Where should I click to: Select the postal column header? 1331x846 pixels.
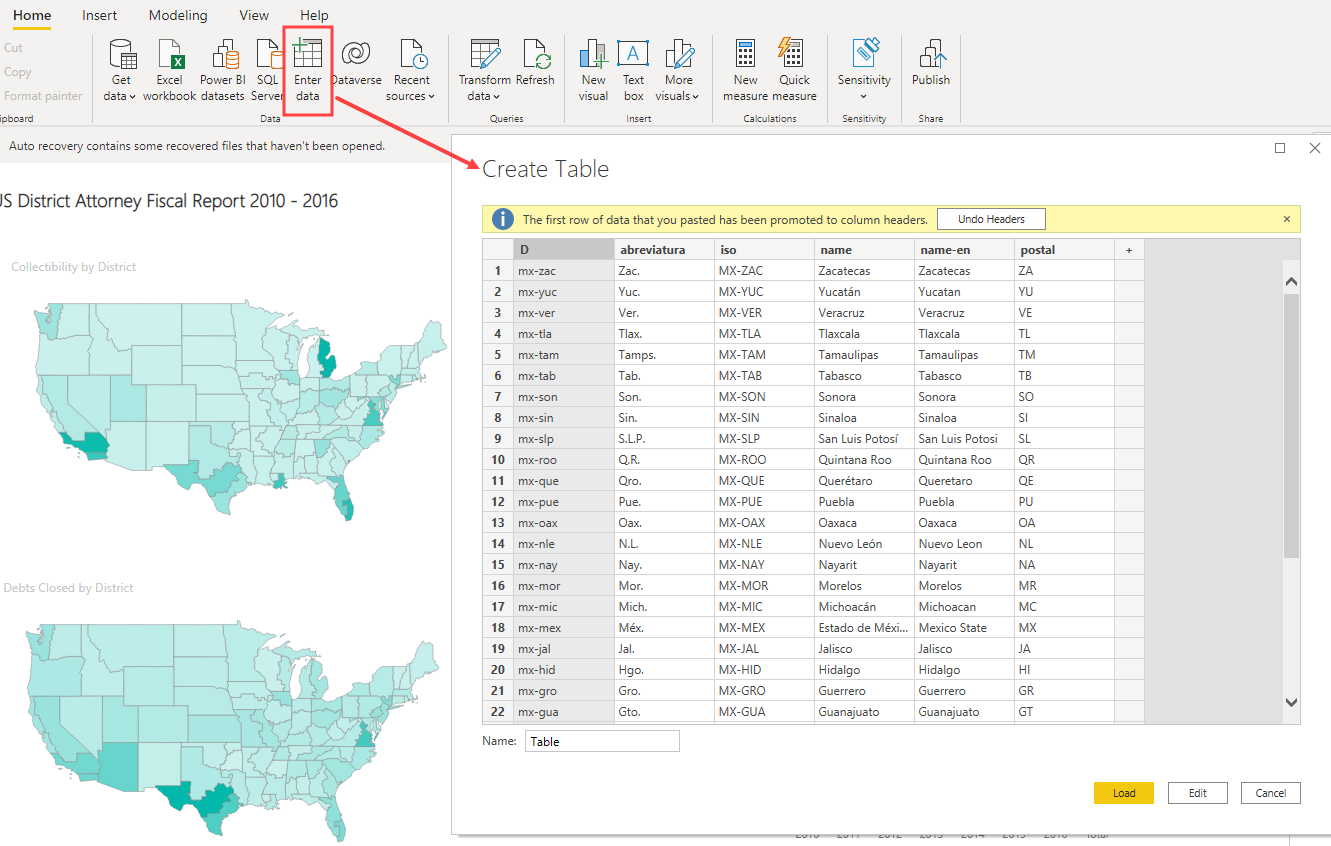[x=1064, y=249]
